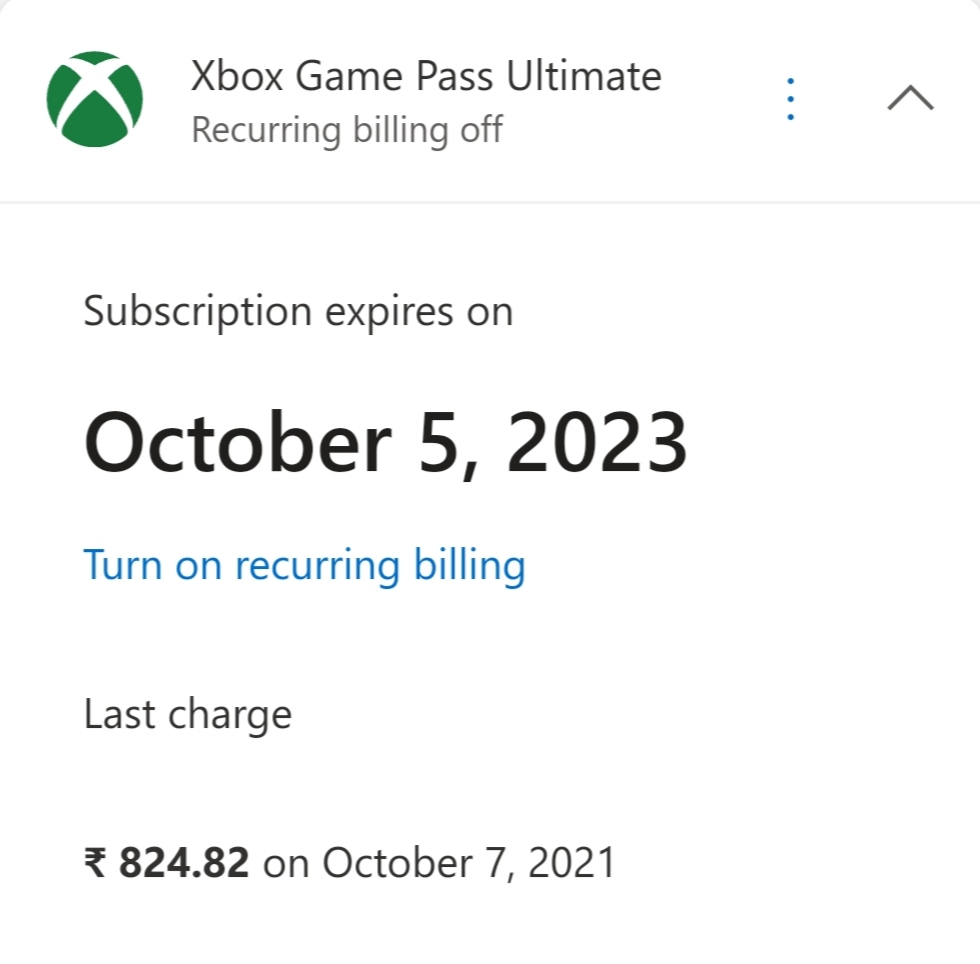980x964 pixels.
Task: Click the "Subscription expires on" label
Action: pyautogui.click(x=298, y=312)
